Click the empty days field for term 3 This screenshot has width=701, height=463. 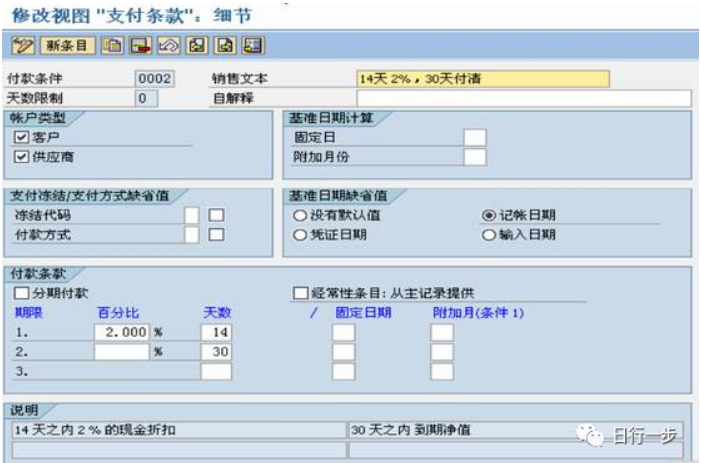click(216, 371)
